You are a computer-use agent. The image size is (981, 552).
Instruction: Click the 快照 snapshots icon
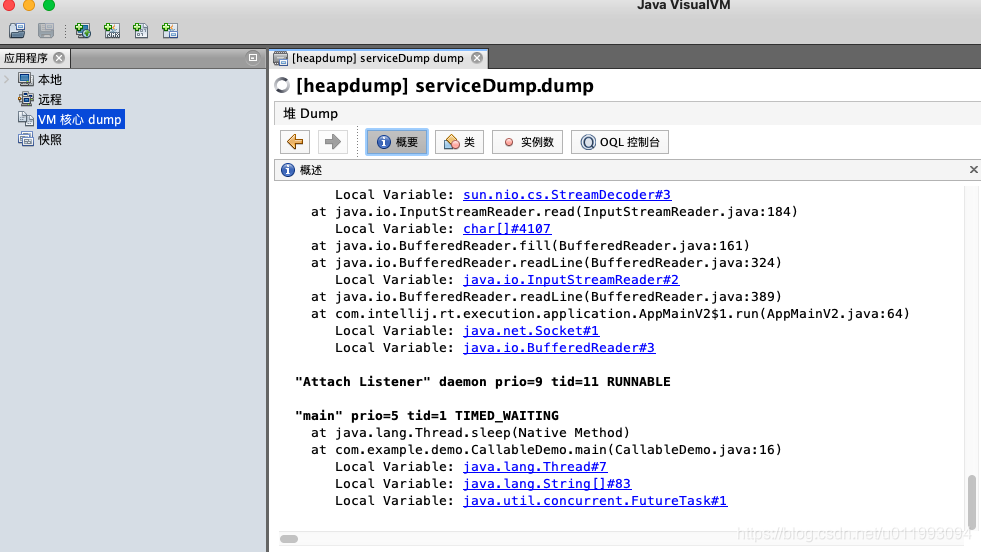click(x=26, y=139)
